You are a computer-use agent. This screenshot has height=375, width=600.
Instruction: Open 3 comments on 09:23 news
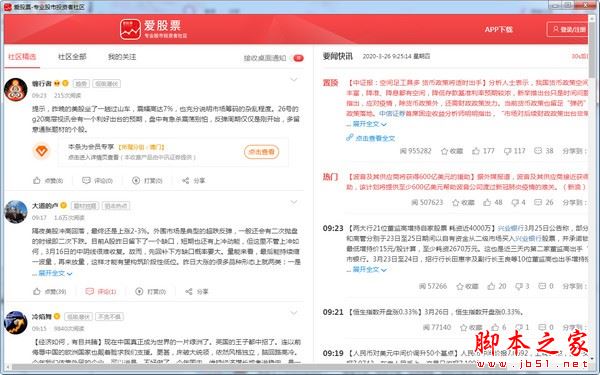coord(523,286)
